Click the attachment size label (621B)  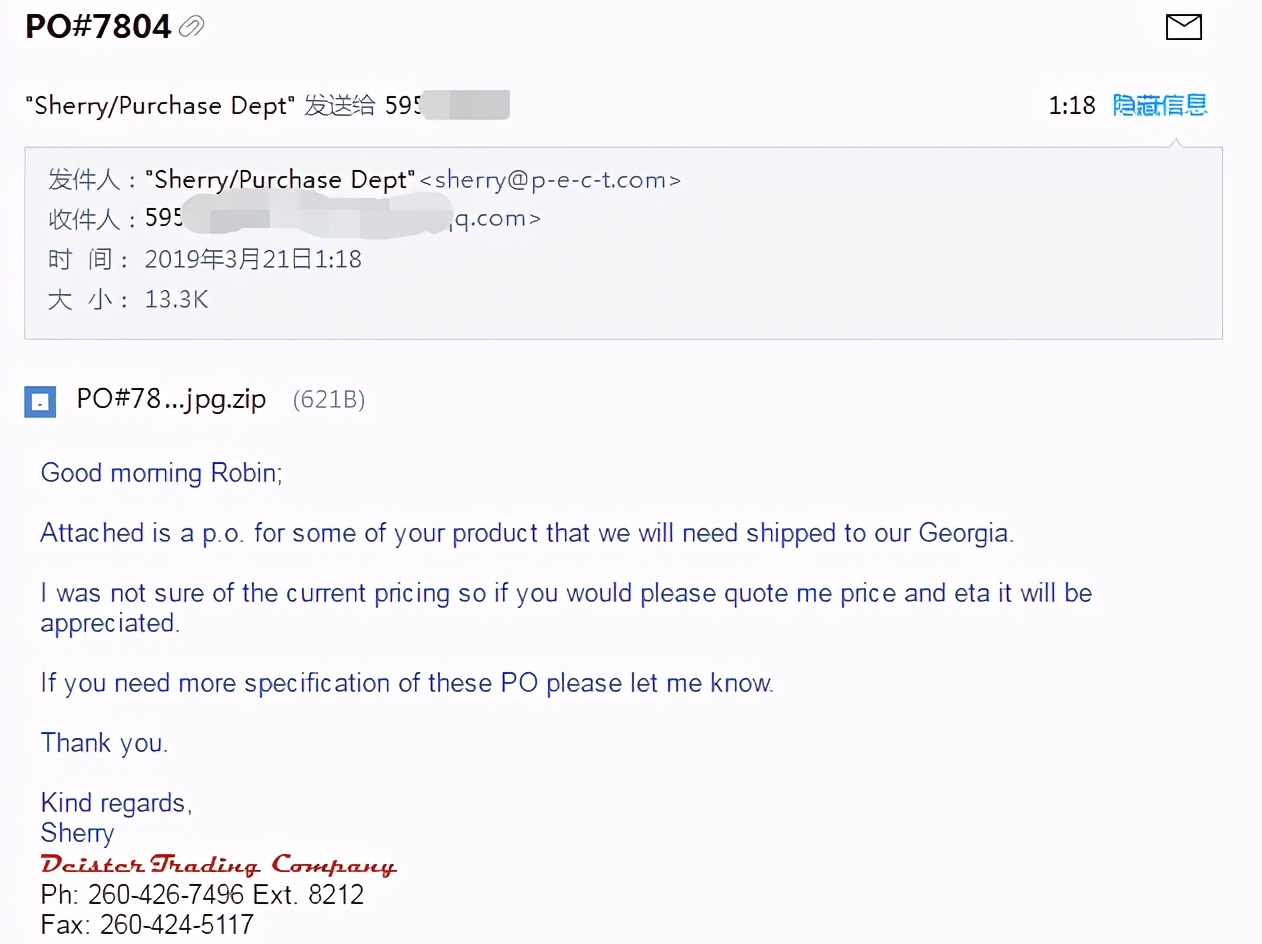(329, 401)
